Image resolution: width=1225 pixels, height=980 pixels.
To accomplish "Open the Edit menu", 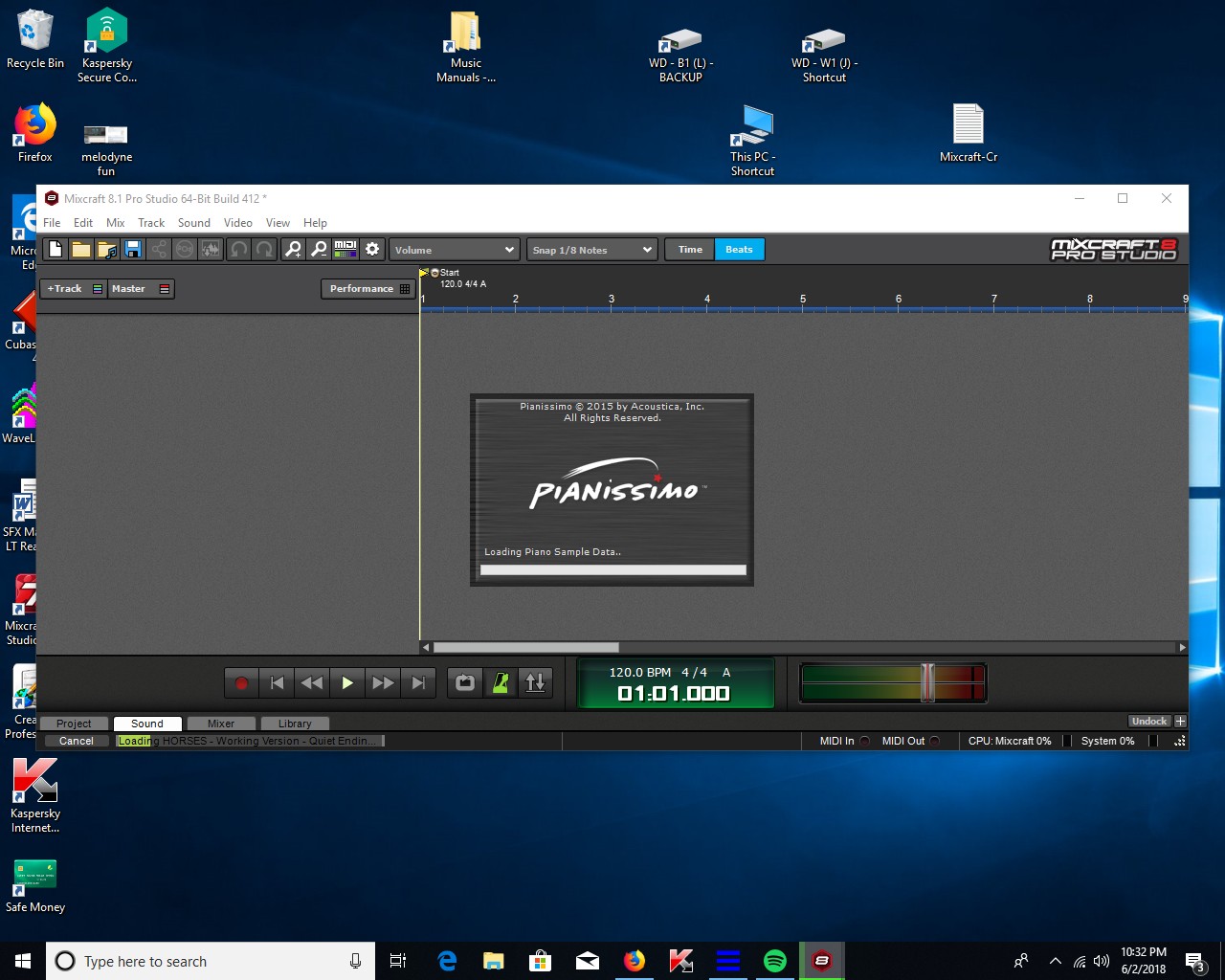I will [83, 222].
